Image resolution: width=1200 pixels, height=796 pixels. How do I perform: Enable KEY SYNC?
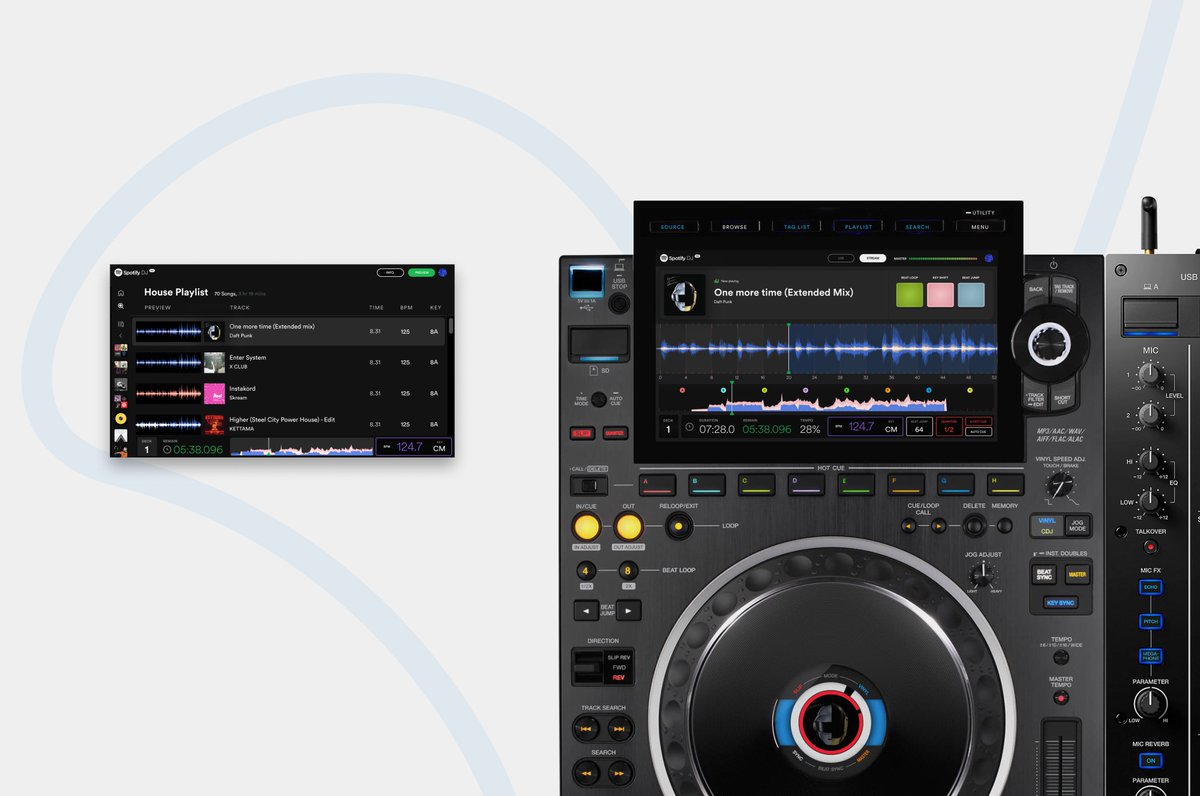(1060, 603)
